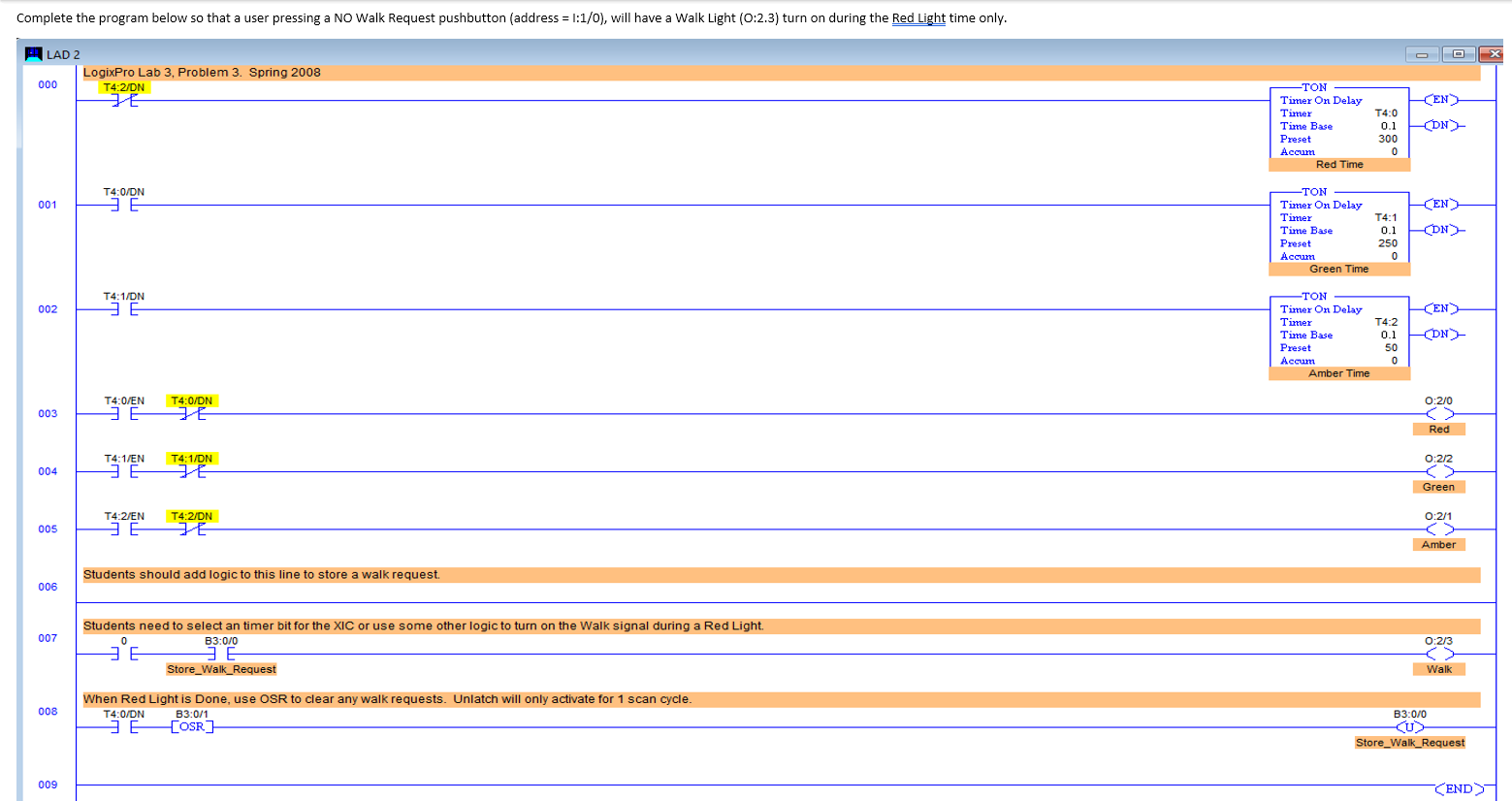Select the Amber output coil O:2/1
Screen dimensions: 1512x801
pos(1439,529)
